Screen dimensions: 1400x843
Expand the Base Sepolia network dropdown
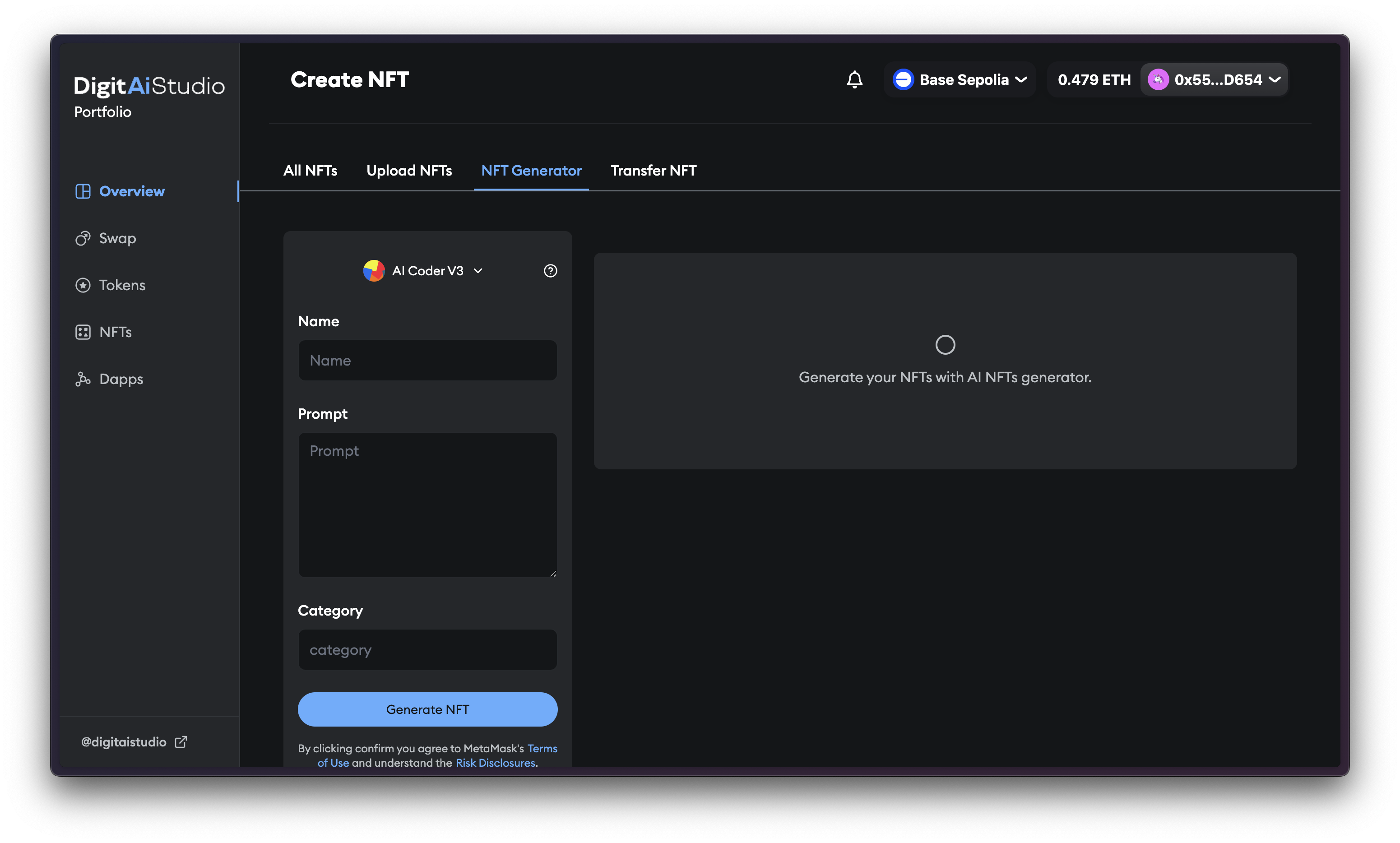click(x=960, y=79)
